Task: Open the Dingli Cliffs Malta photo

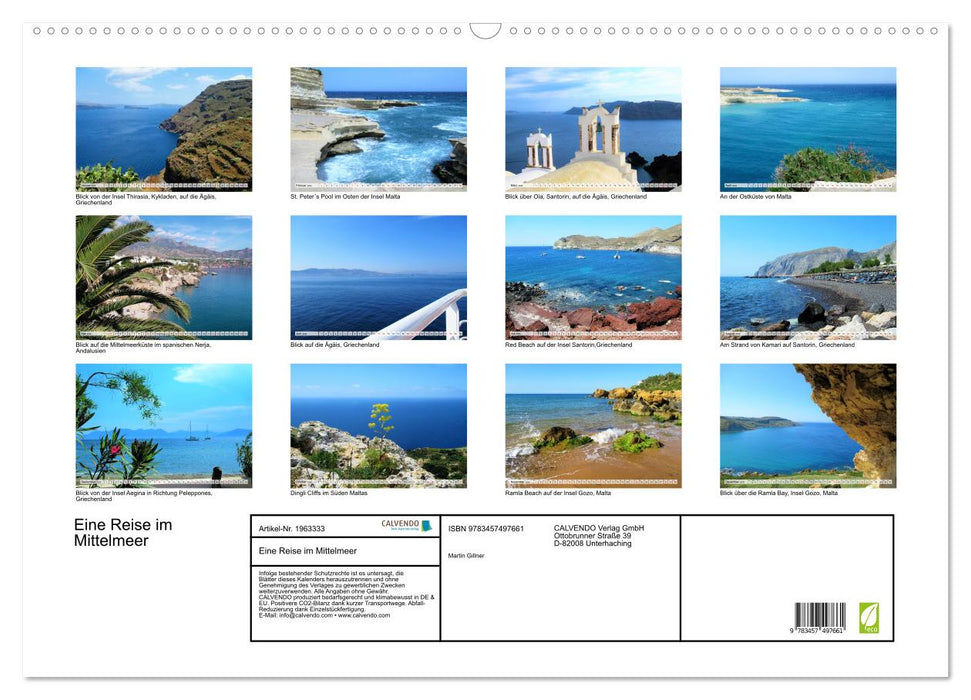Action: (x=380, y=423)
